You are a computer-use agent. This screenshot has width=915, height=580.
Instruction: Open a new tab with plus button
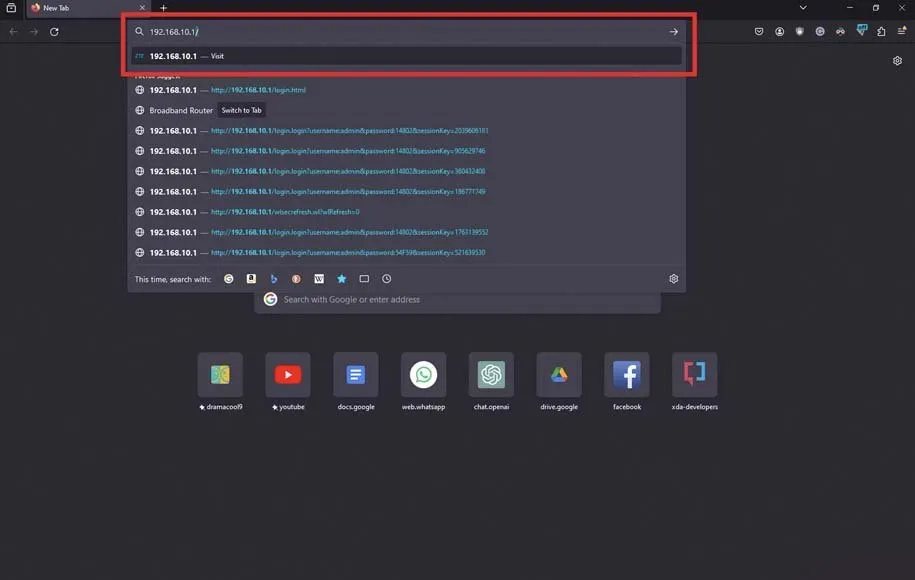(x=164, y=8)
